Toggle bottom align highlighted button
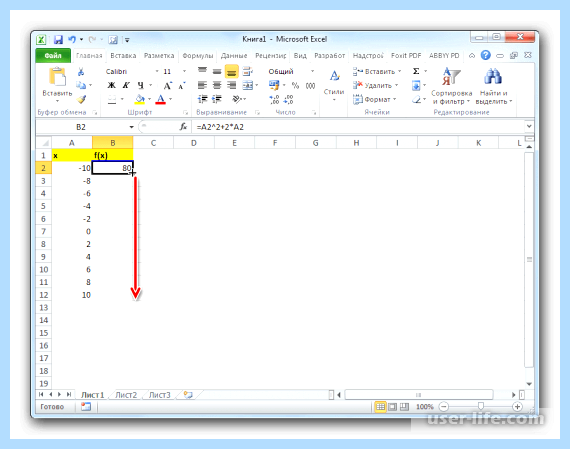The width and height of the screenshot is (570, 449). (232, 72)
